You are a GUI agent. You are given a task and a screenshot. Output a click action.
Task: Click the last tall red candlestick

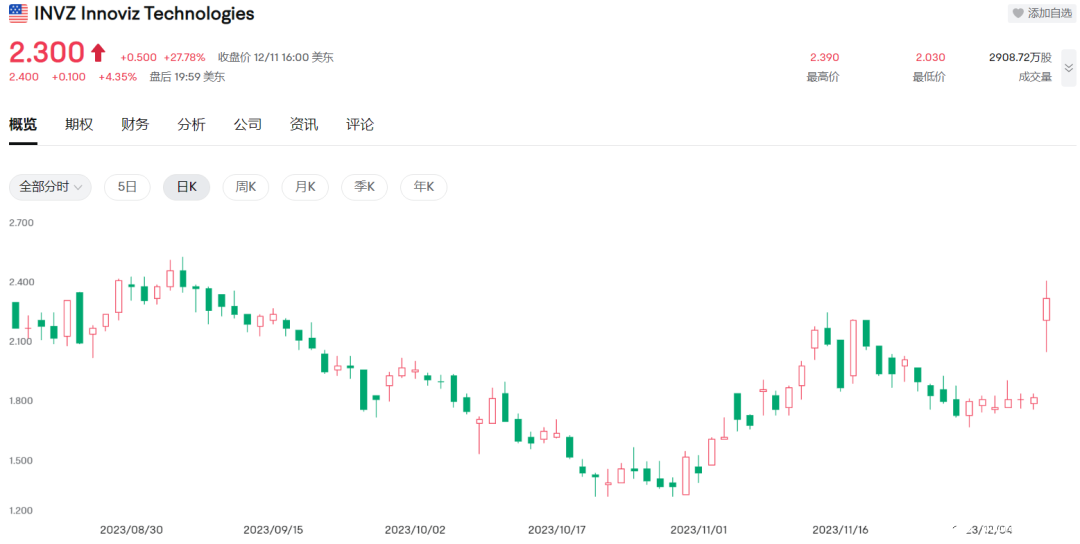pyautogui.click(x=1047, y=309)
